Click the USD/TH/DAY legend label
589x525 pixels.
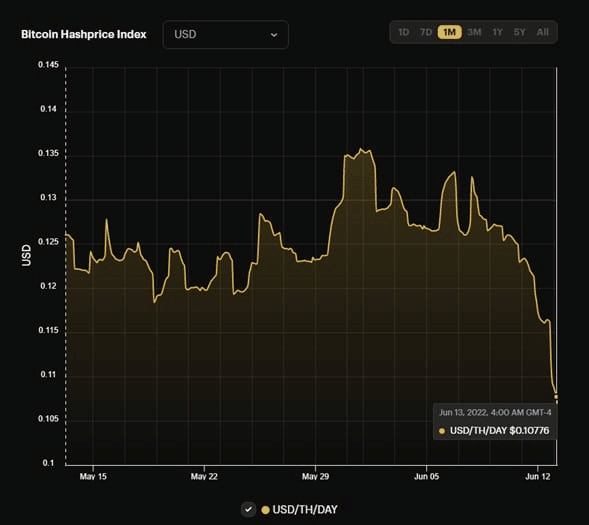(305, 510)
